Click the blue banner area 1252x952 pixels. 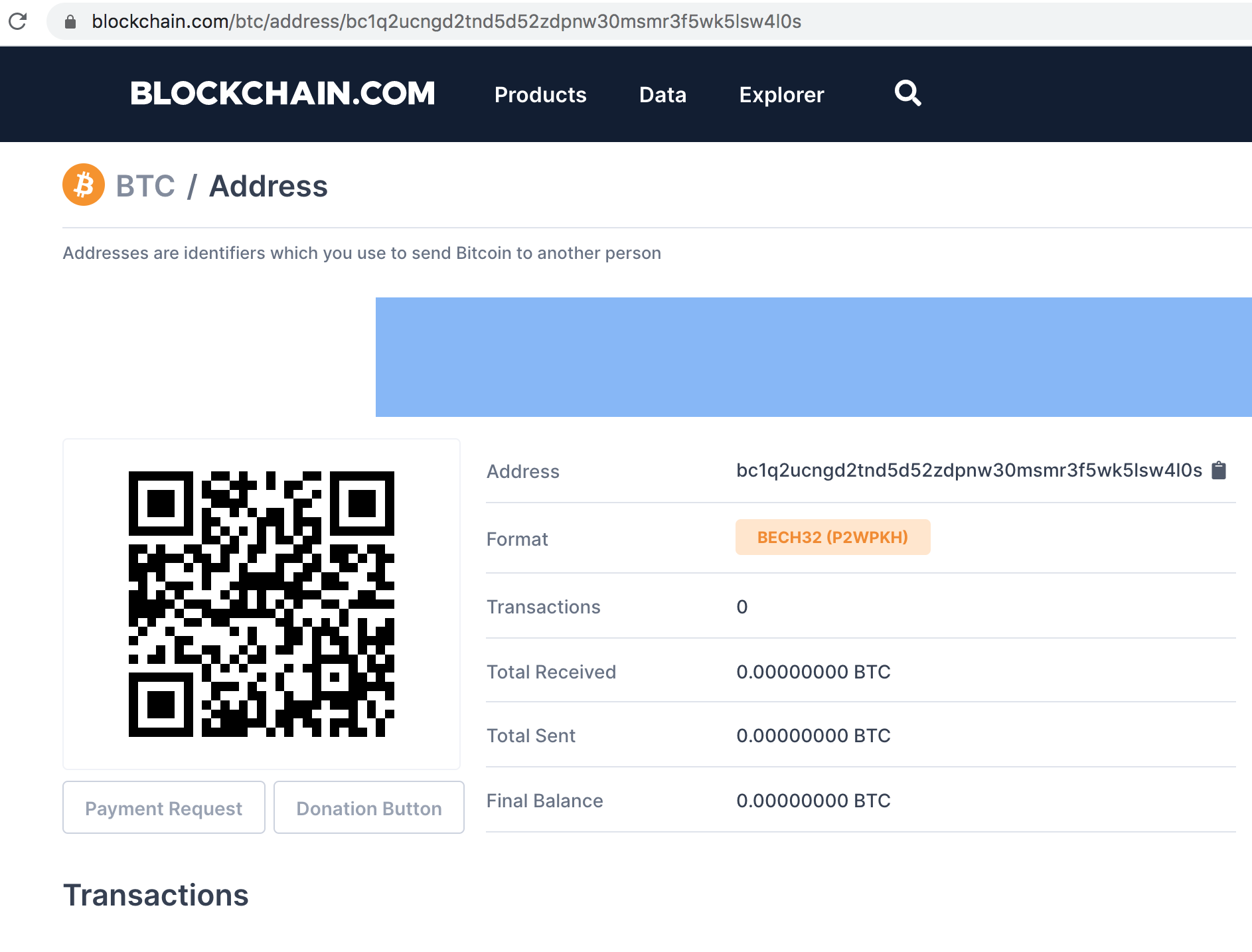[x=814, y=357]
